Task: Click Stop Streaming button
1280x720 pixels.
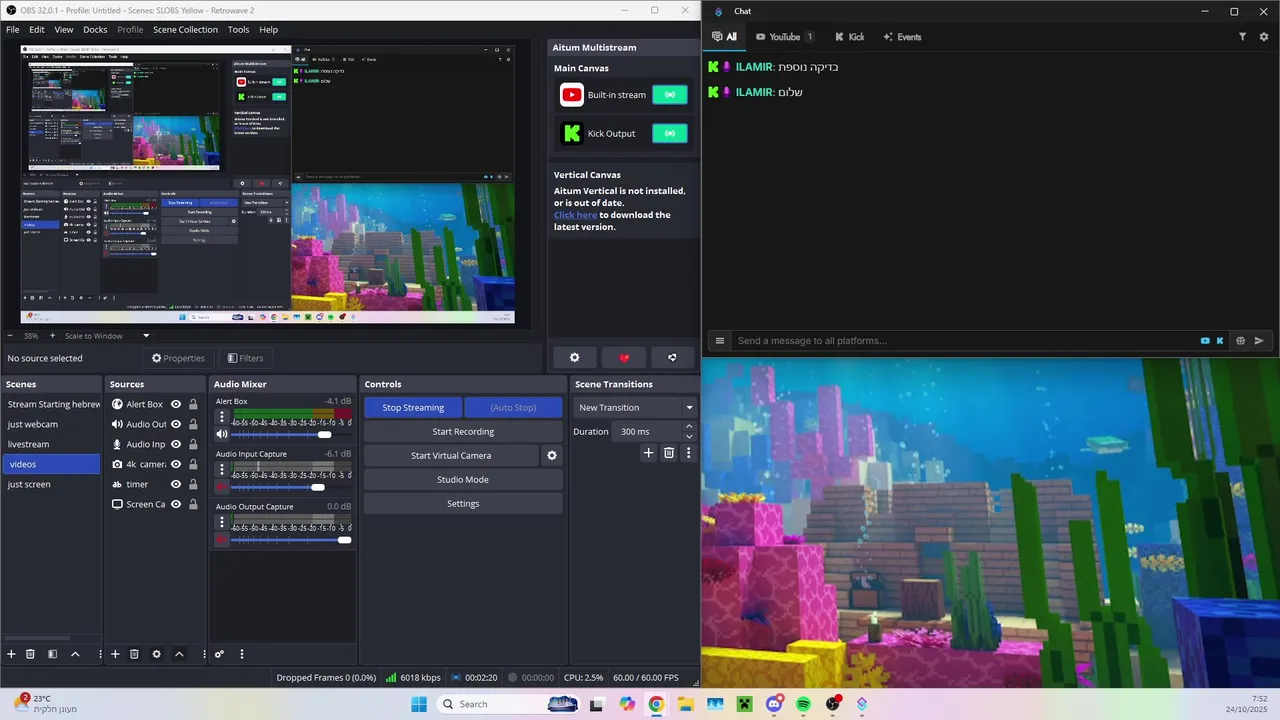Action: click(413, 407)
